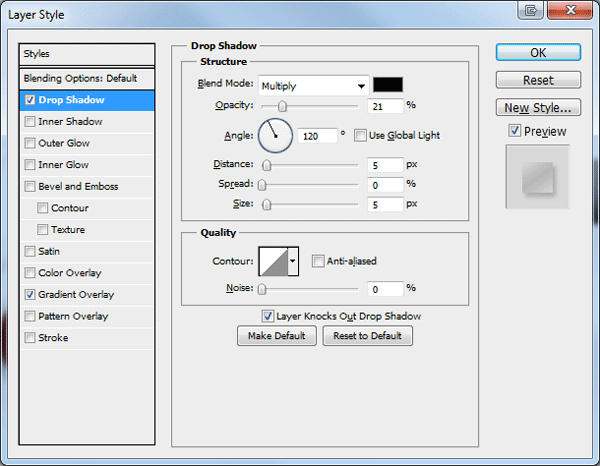Image resolution: width=600 pixels, height=466 pixels.
Task: Click the Angle value field
Action: coord(318,136)
